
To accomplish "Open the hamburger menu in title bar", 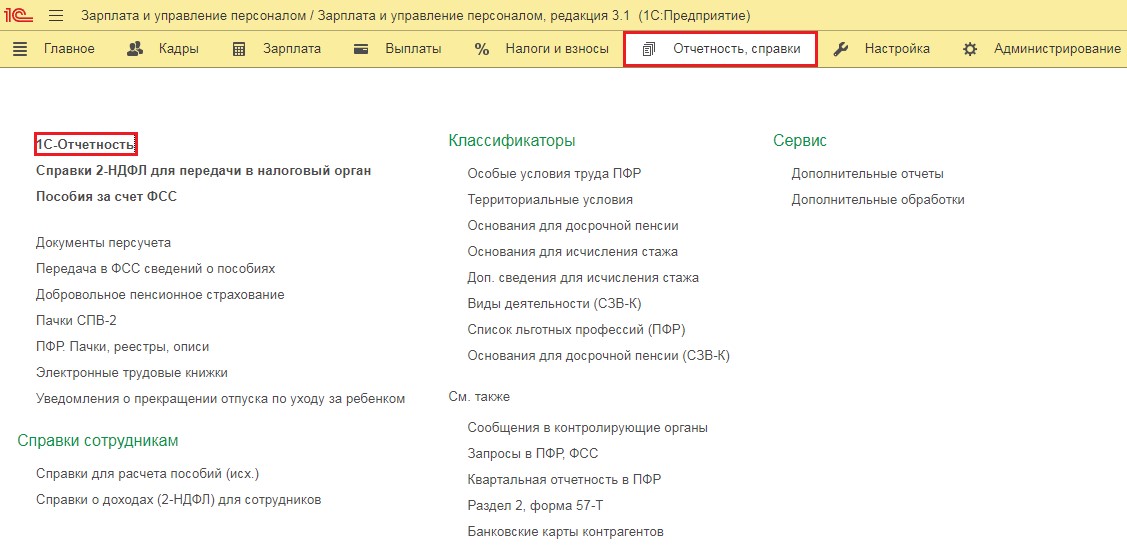I will pyautogui.click(x=56, y=15).
